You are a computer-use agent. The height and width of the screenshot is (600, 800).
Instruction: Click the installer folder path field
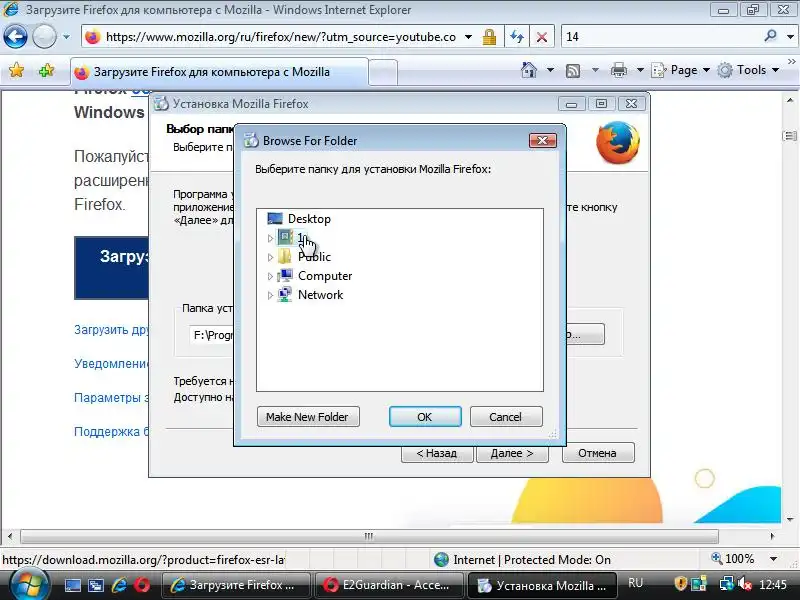[212, 335]
